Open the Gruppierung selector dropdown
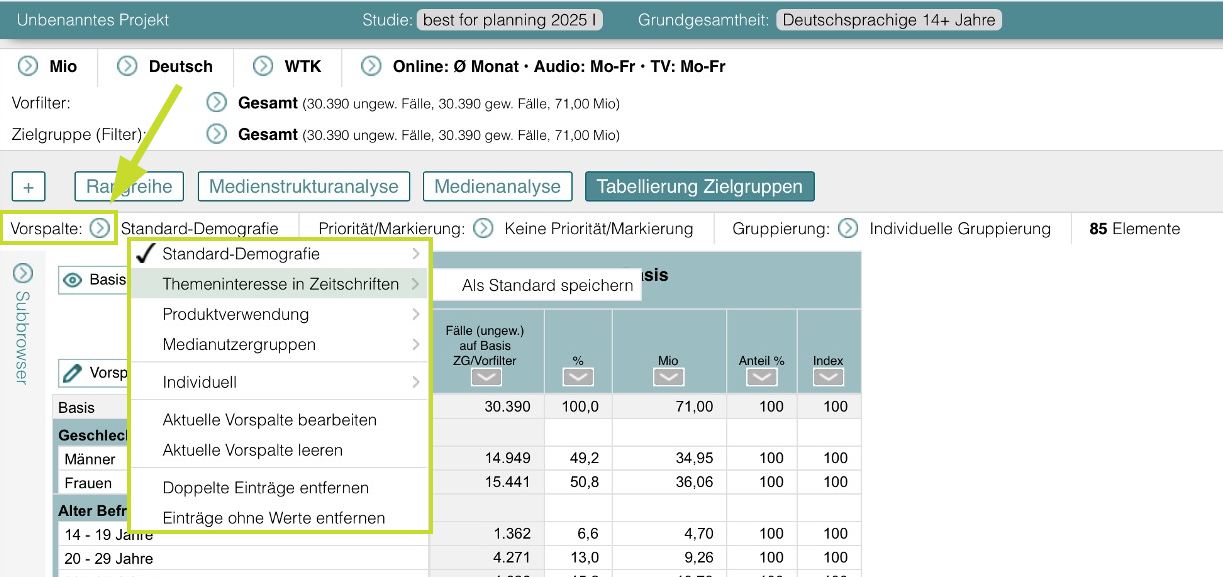 point(848,228)
